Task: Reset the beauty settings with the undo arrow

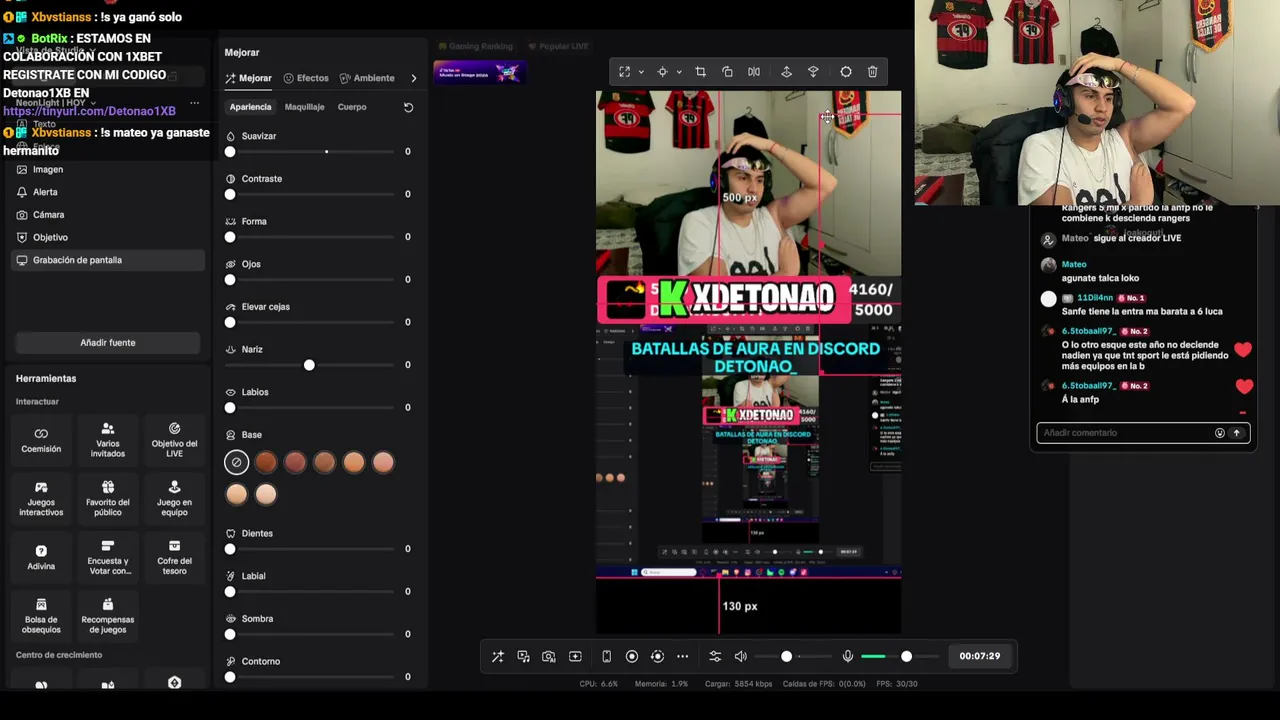Action: coord(408,107)
